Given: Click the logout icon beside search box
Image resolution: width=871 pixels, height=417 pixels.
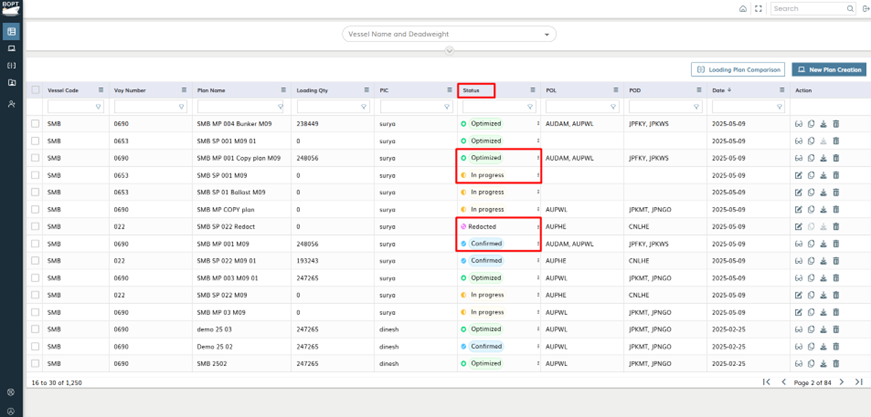Looking at the screenshot, I should (865, 9).
